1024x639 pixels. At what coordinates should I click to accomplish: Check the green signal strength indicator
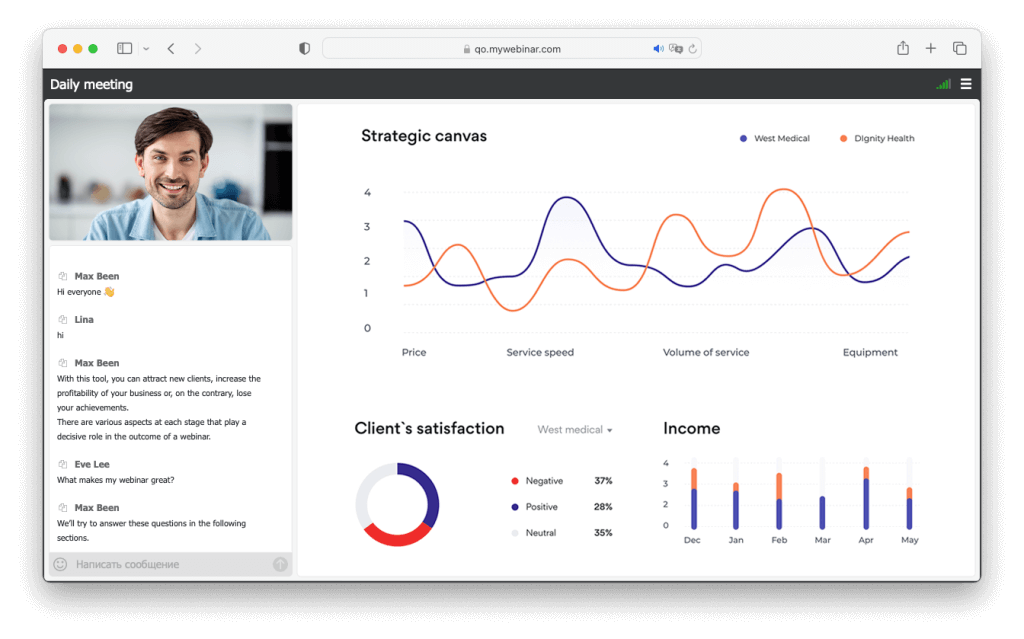[x=943, y=84]
